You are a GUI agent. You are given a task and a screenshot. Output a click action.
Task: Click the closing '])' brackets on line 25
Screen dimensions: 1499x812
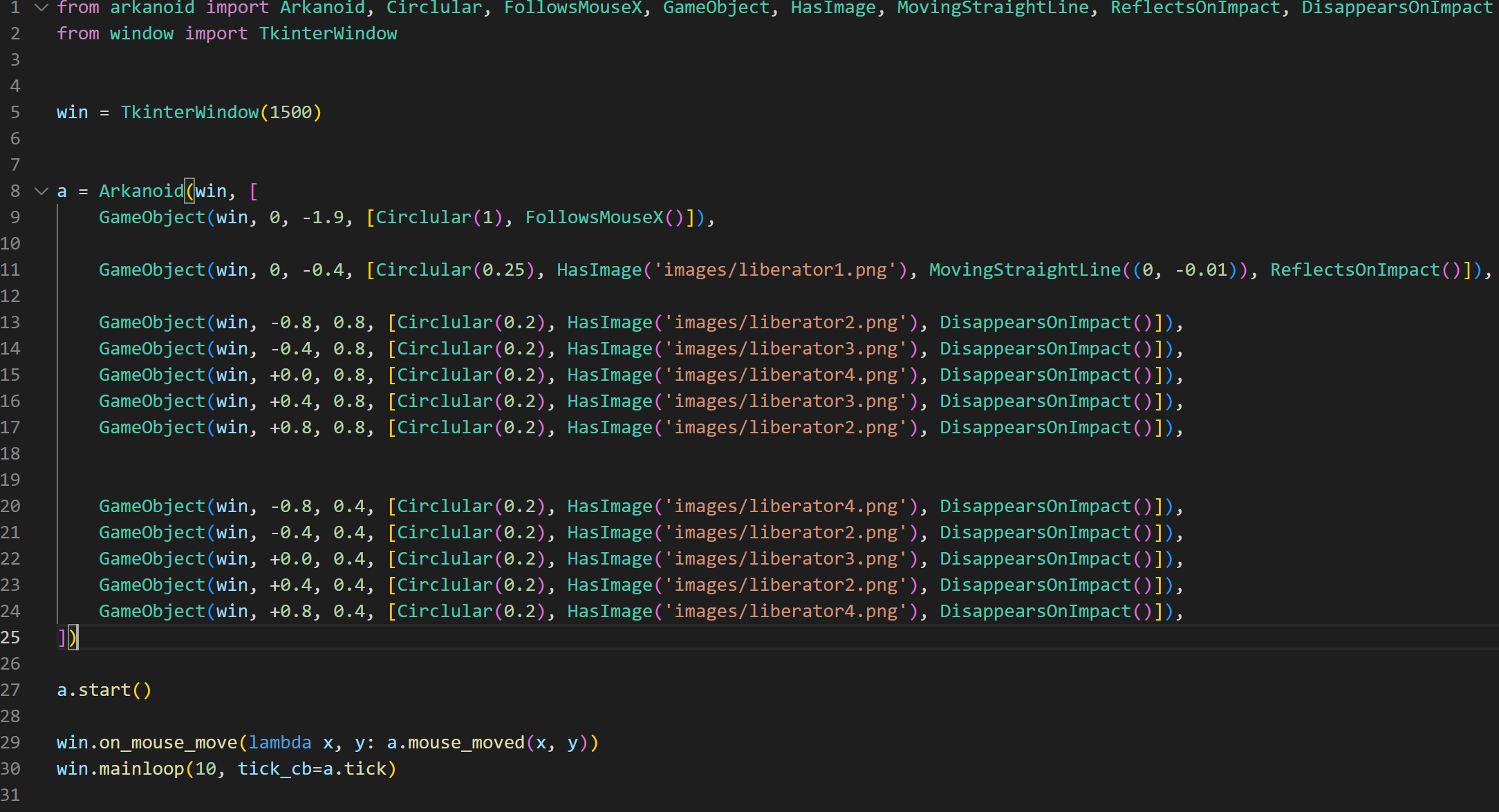[x=67, y=638]
